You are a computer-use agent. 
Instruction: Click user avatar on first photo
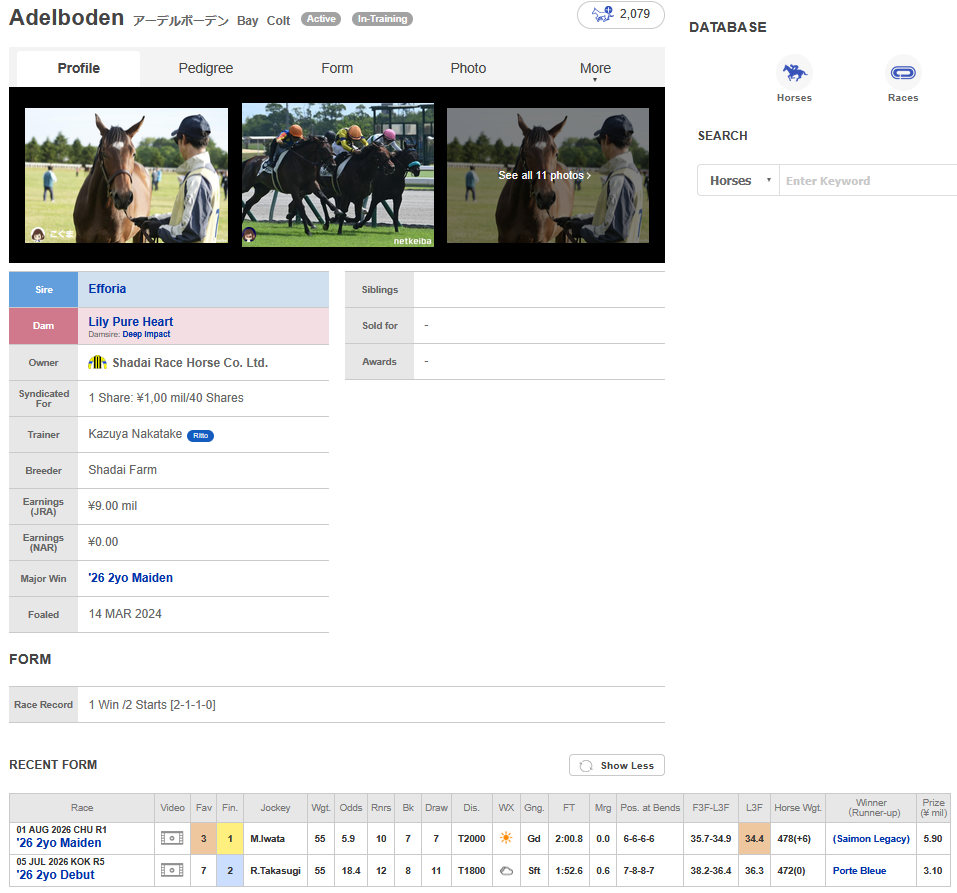pyautogui.click(x=37, y=234)
